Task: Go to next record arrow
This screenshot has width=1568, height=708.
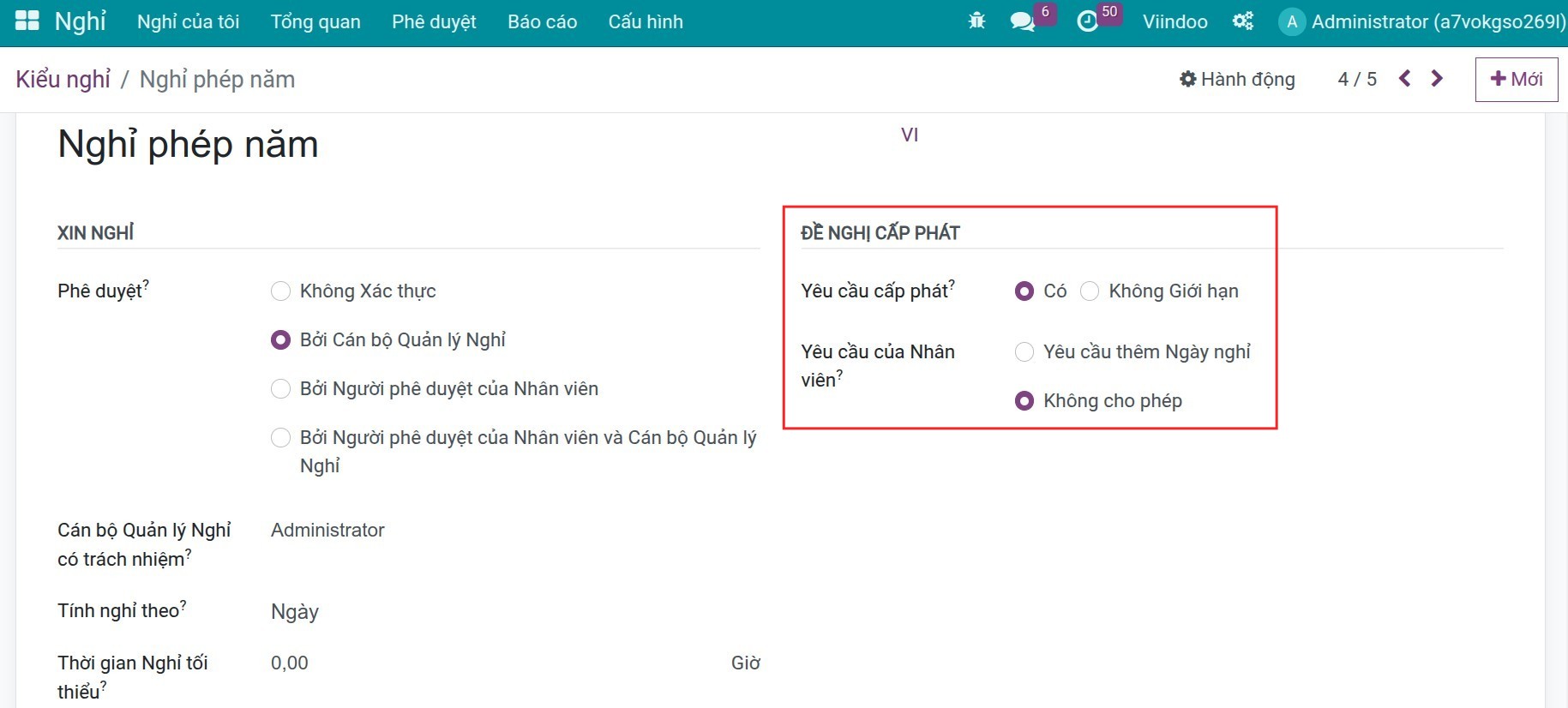Action: point(1437,79)
